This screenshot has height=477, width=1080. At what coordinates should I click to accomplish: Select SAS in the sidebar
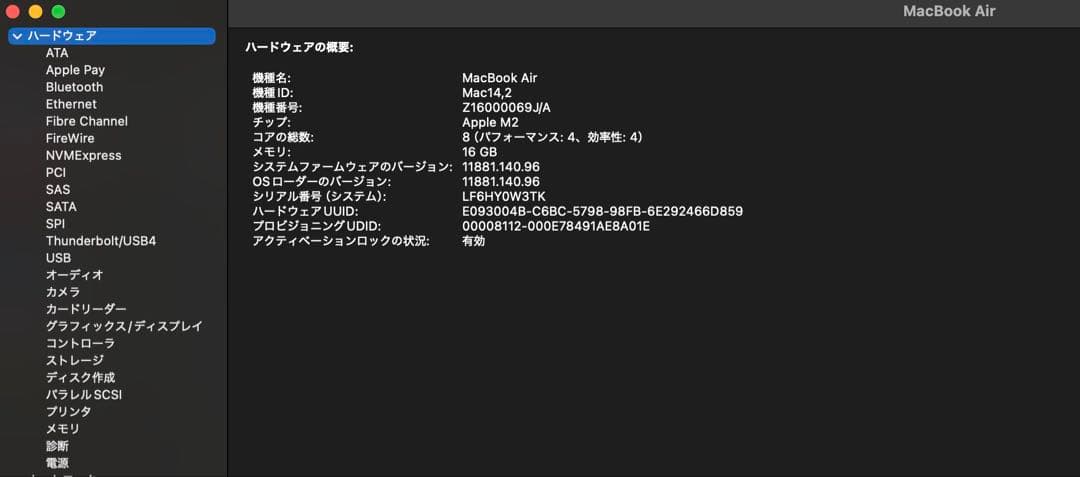pos(58,189)
